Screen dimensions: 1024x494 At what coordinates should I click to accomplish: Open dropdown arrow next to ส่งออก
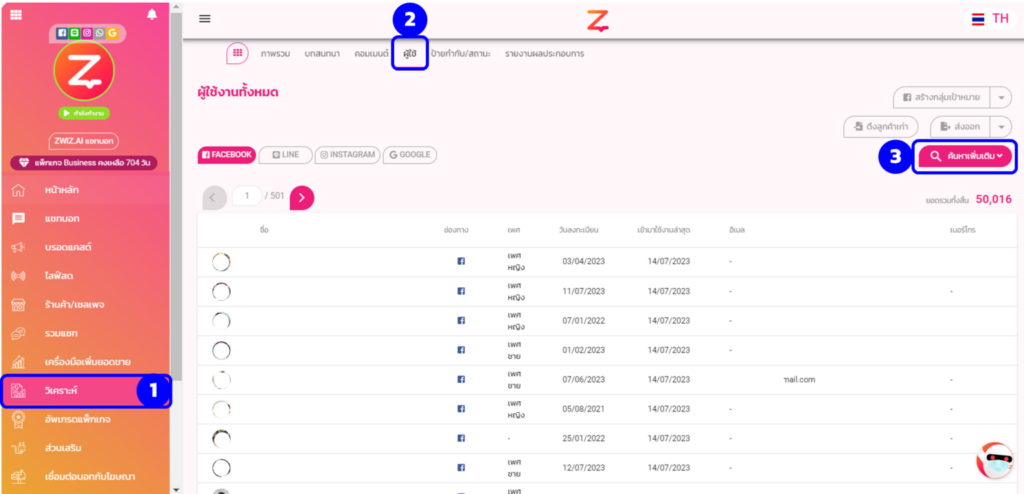(x=1001, y=126)
